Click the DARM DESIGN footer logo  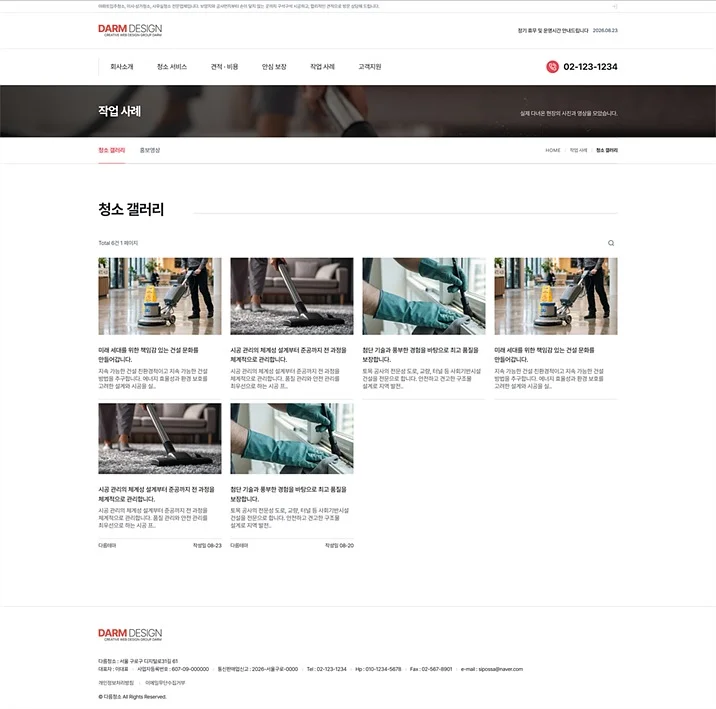point(130,634)
